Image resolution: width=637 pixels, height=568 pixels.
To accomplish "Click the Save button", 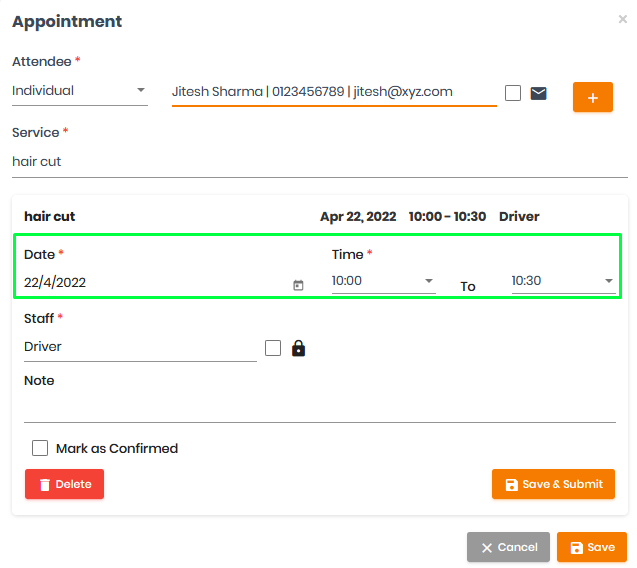I will pyautogui.click(x=592, y=547).
